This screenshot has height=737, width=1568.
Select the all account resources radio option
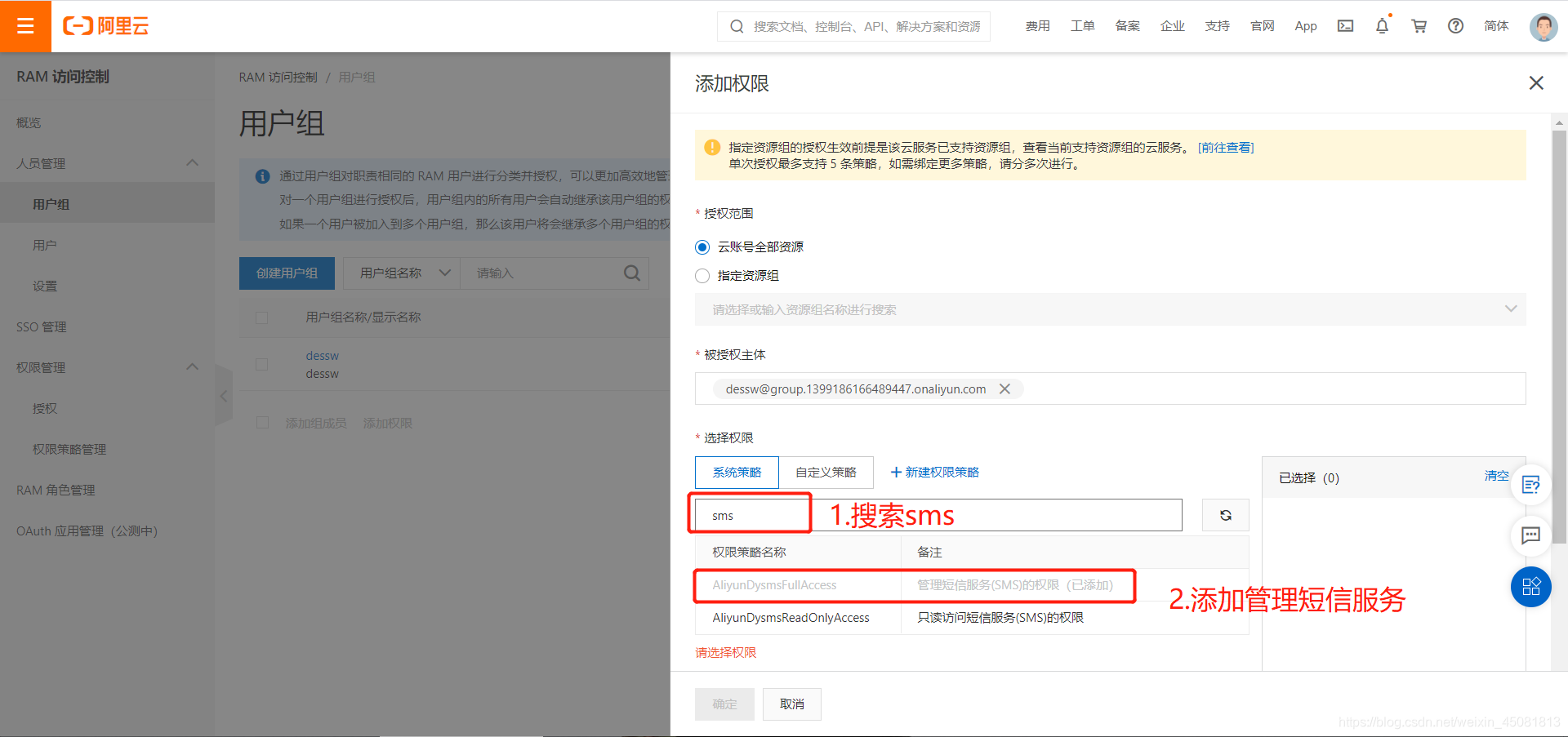(x=702, y=247)
